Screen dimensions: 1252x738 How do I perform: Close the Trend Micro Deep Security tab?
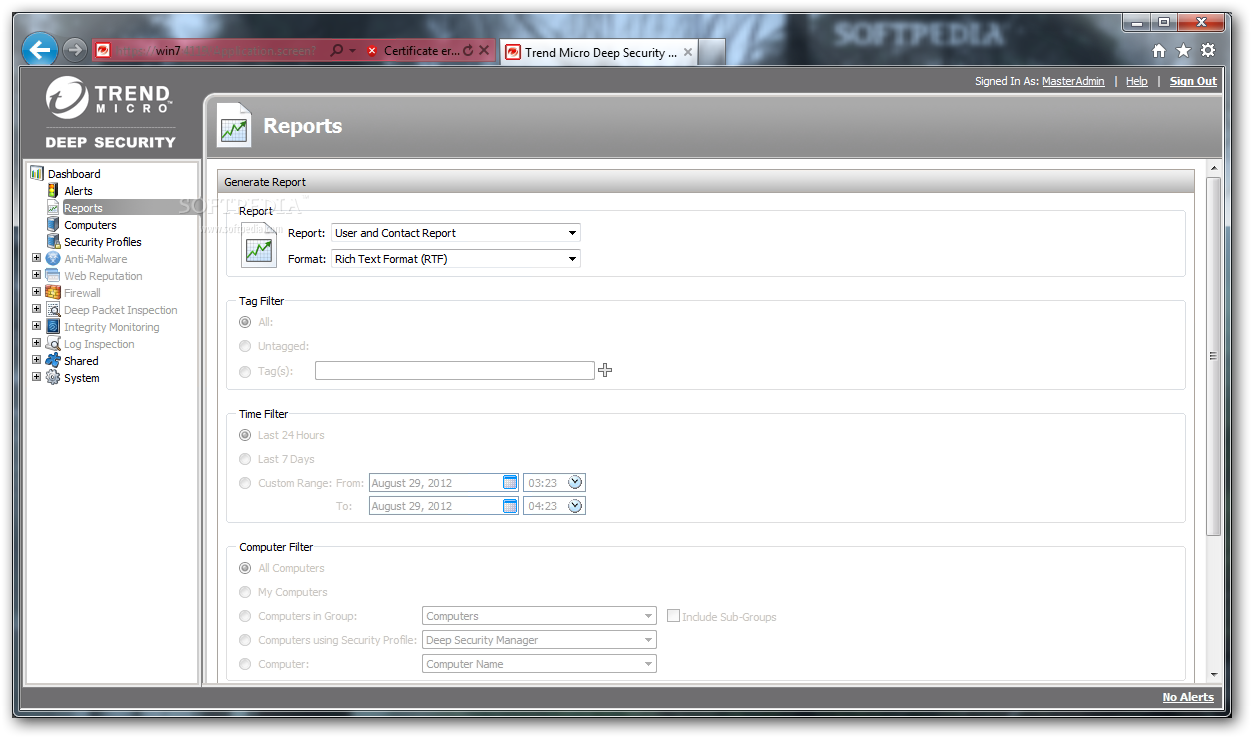688,52
